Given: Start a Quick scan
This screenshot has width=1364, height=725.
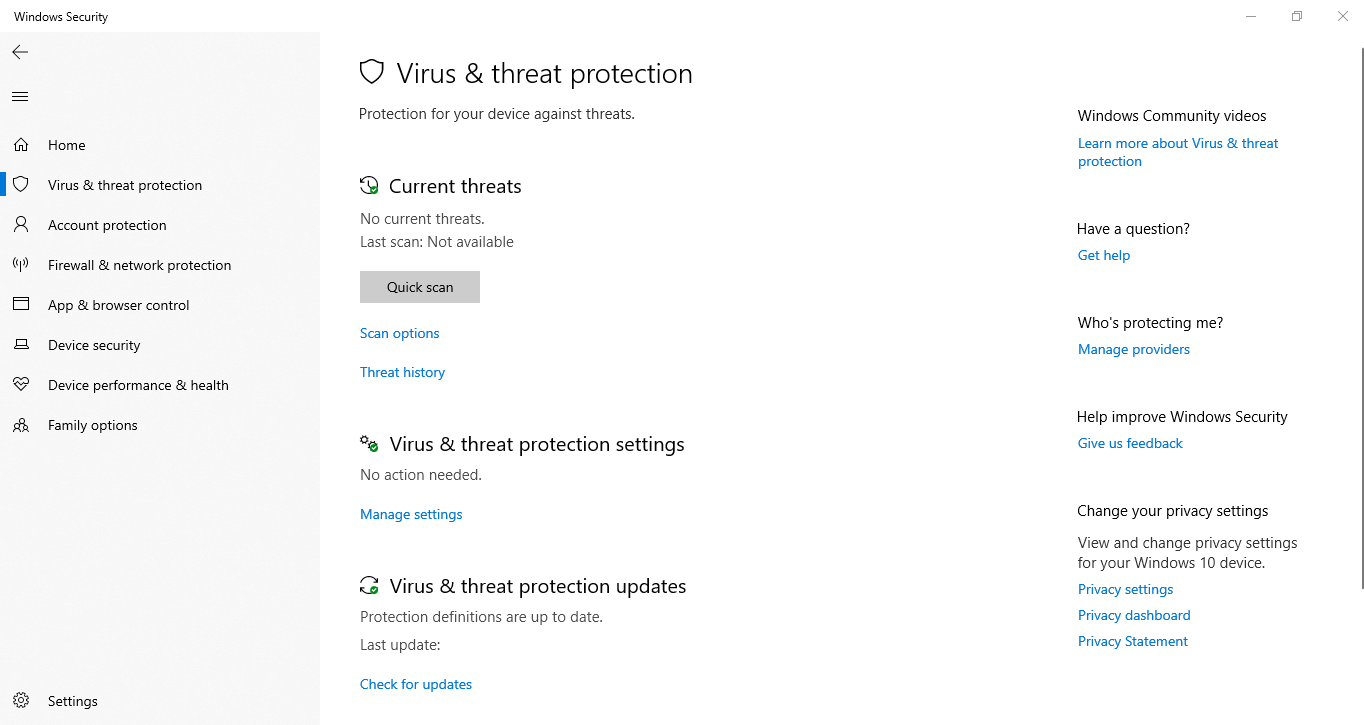Looking at the screenshot, I should click(x=419, y=287).
